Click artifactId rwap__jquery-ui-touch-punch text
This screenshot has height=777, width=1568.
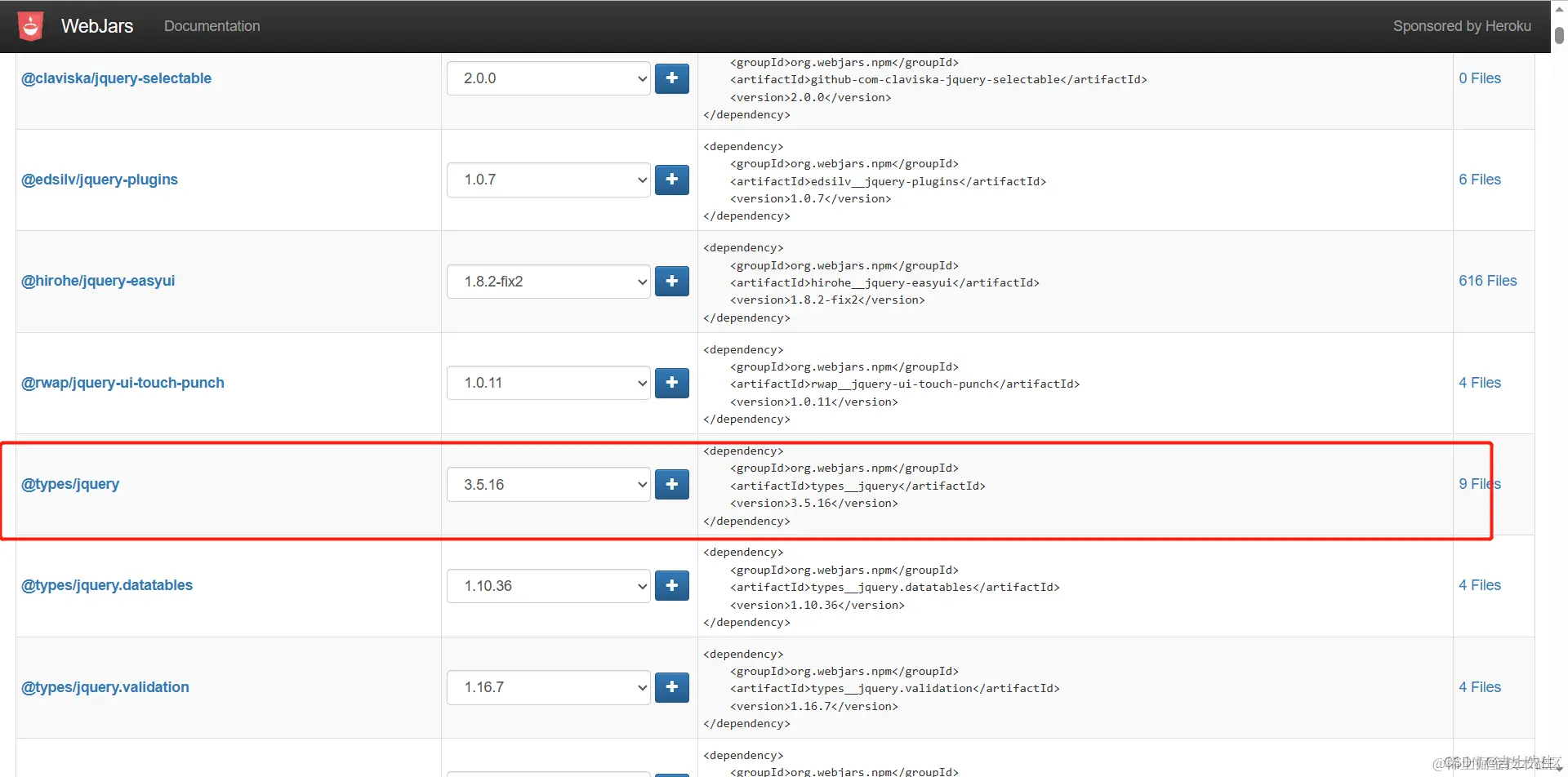tap(905, 384)
